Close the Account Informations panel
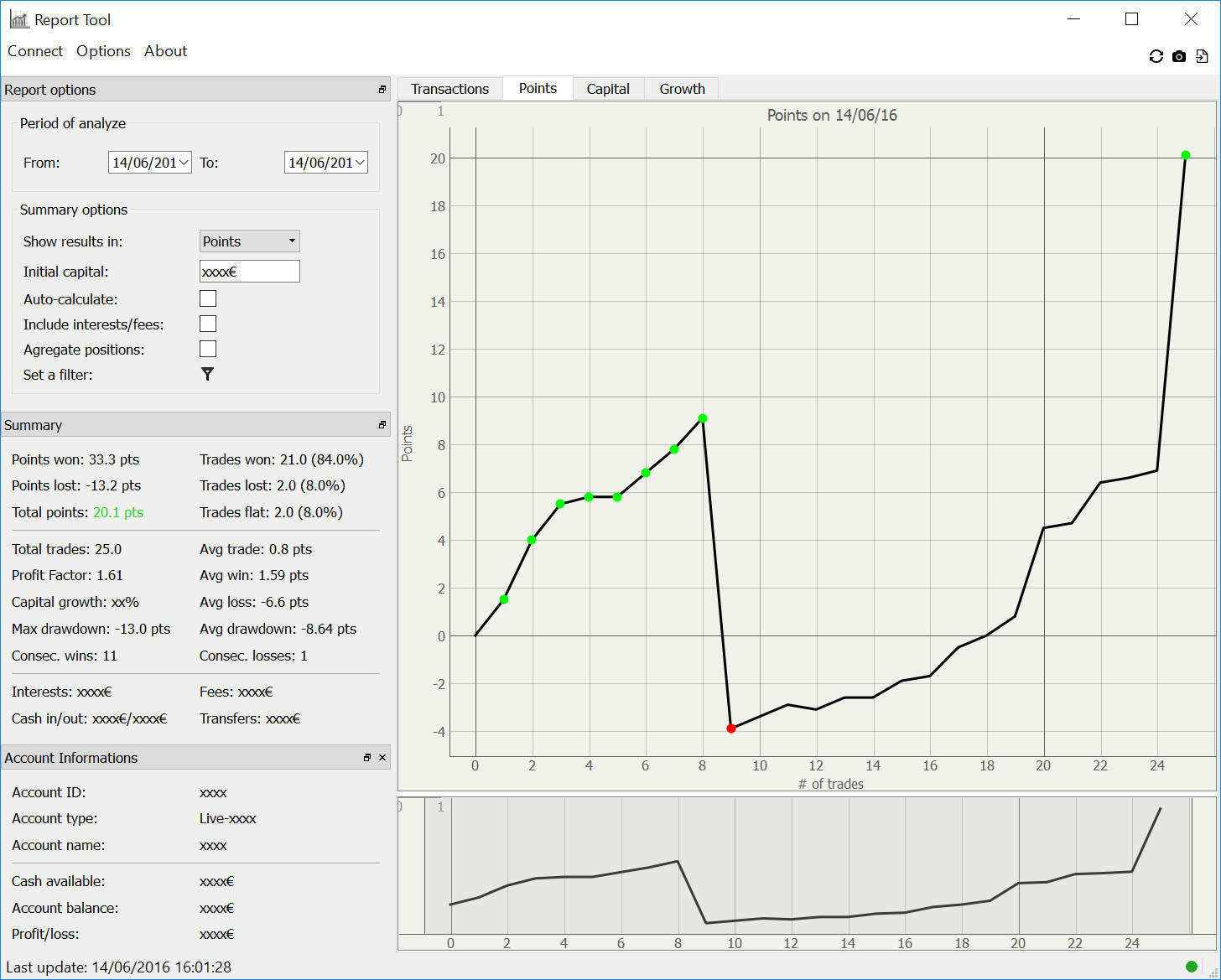Image resolution: width=1221 pixels, height=980 pixels. [x=382, y=758]
